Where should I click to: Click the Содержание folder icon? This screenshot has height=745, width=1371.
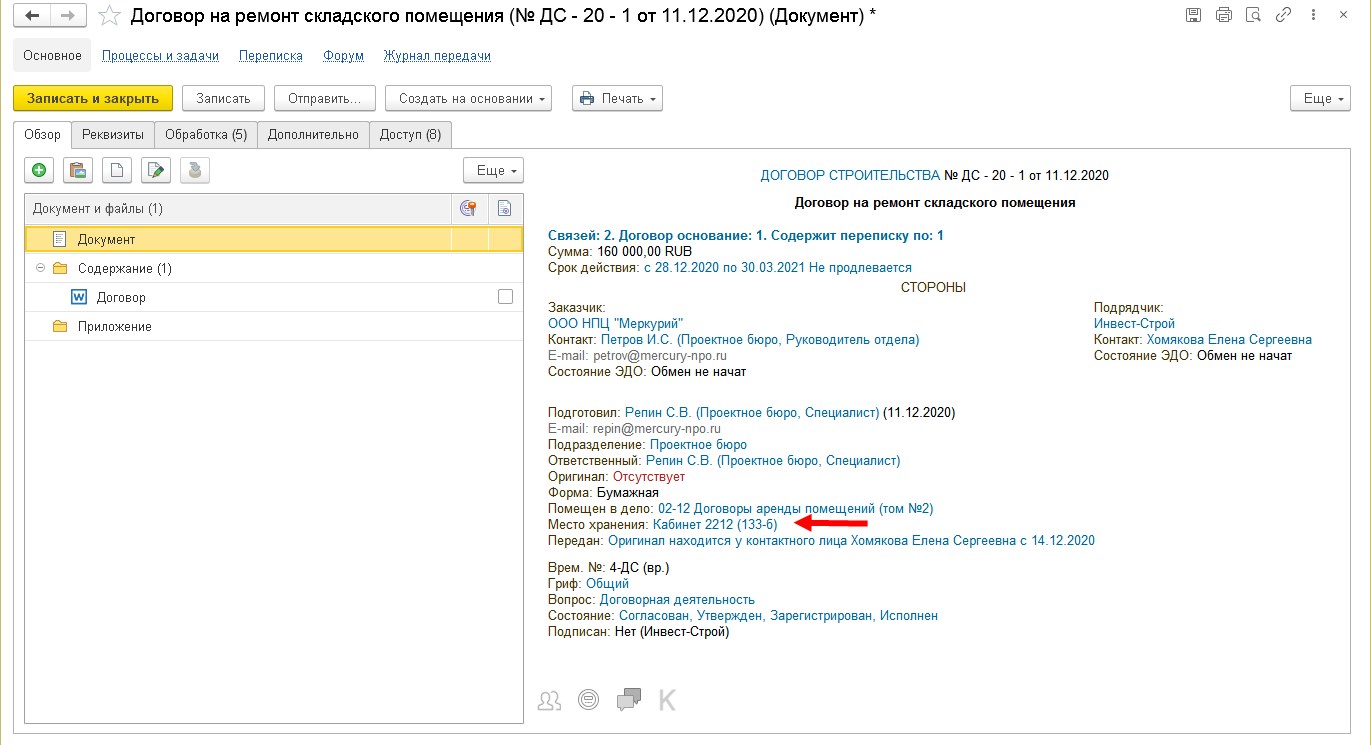[60, 269]
